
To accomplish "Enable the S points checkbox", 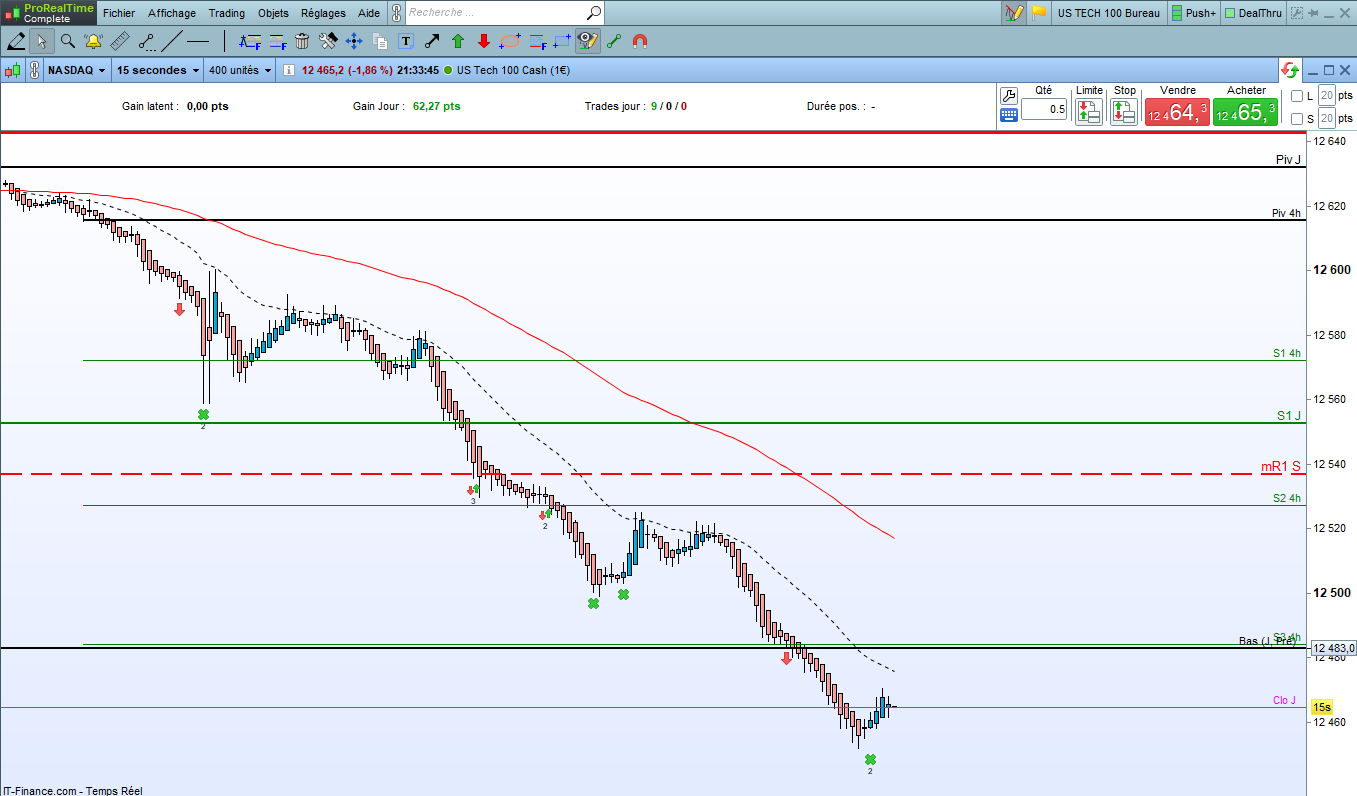I will pyautogui.click(x=1297, y=119).
